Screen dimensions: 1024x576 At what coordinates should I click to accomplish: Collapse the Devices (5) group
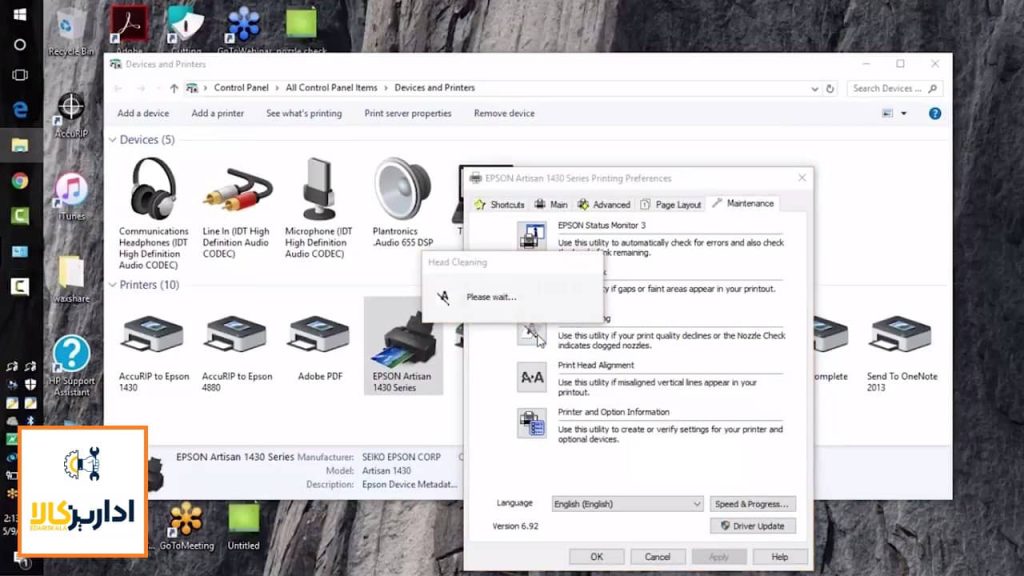(113, 140)
